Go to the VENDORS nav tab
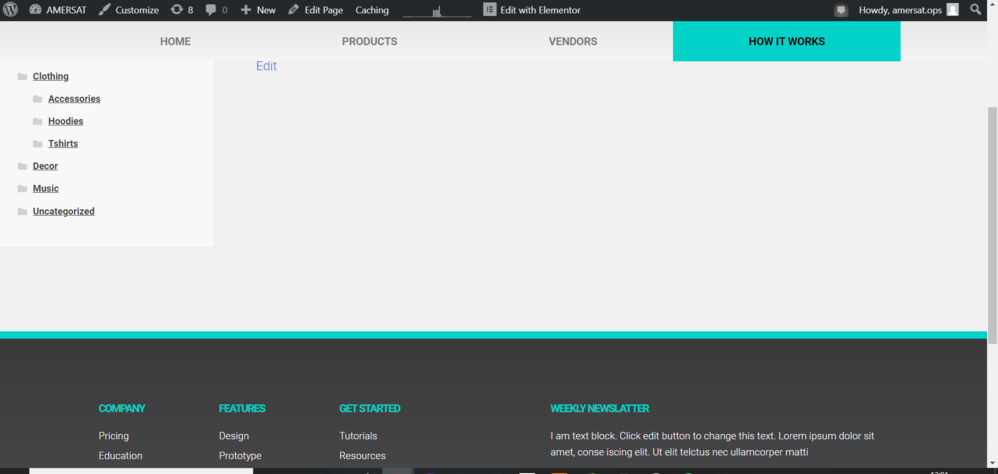The width and height of the screenshot is (998, 474). point(573,41)
